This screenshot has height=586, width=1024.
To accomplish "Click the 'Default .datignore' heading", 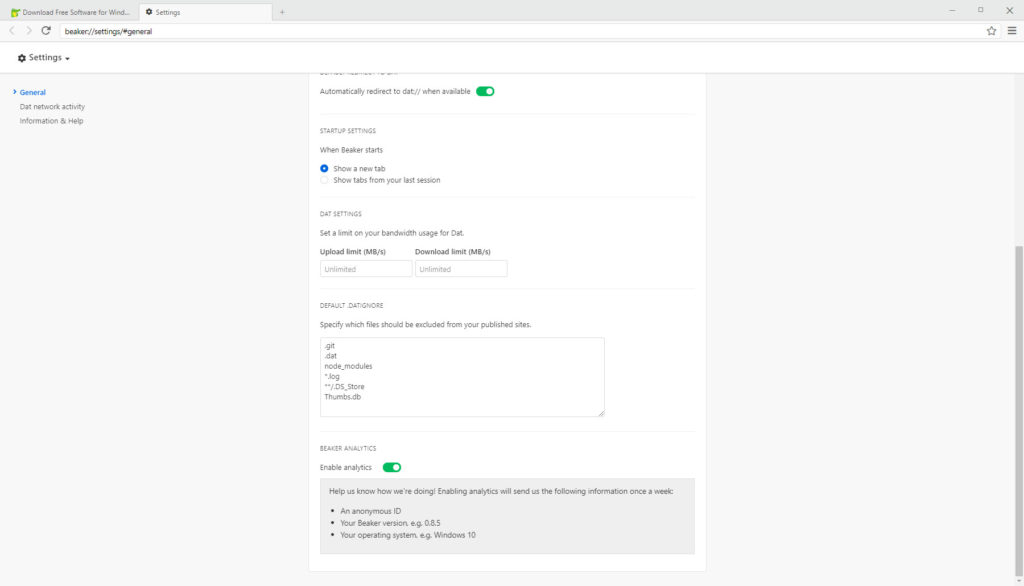I will [x=352, y=305].
